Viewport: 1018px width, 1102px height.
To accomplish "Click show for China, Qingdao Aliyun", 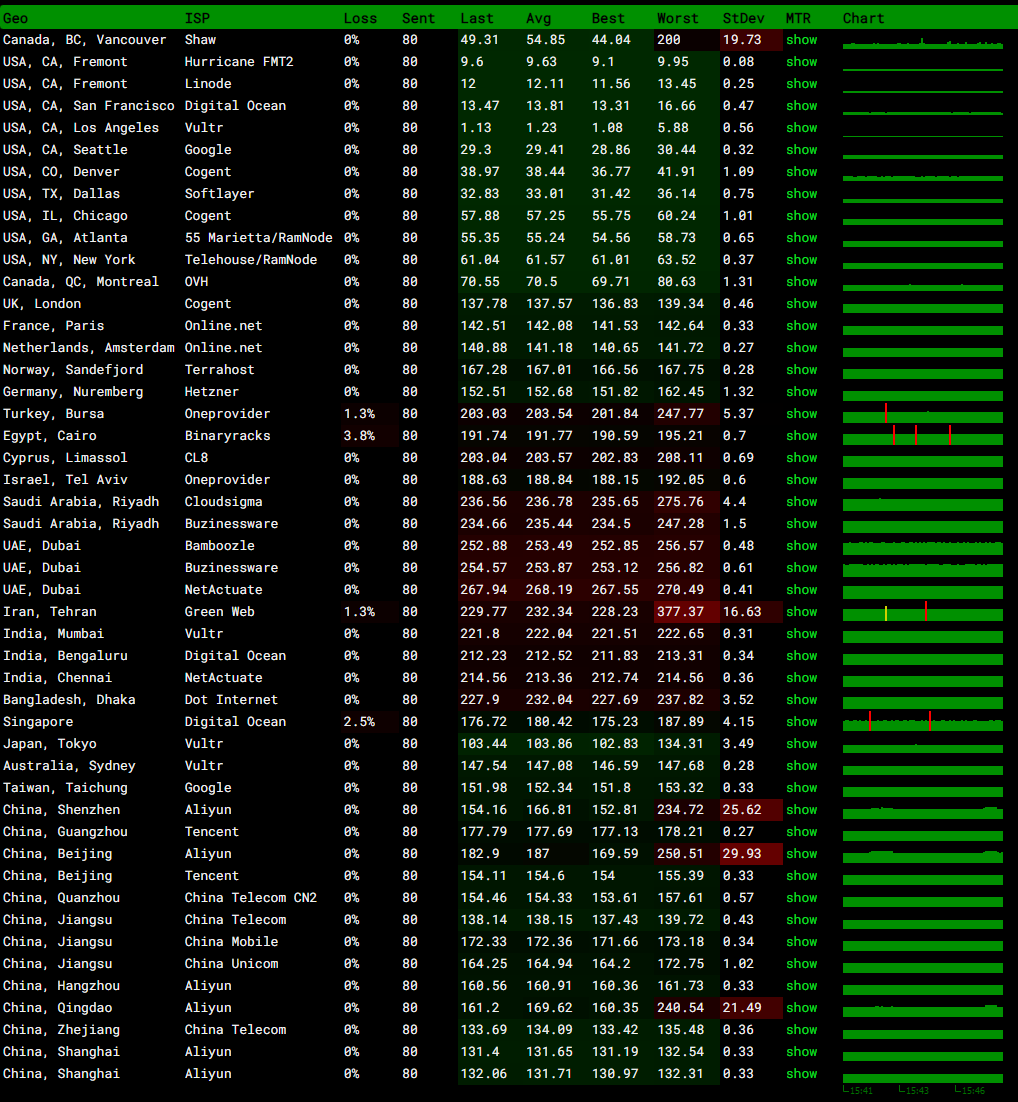I will [x=801, y=1008].
